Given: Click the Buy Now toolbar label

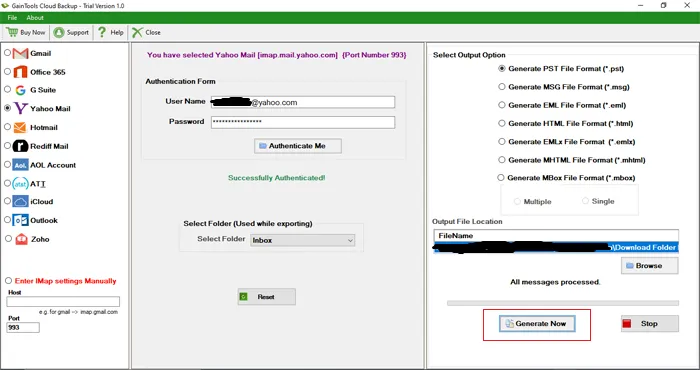Looking at the screenshot, I should coord(33,33).
